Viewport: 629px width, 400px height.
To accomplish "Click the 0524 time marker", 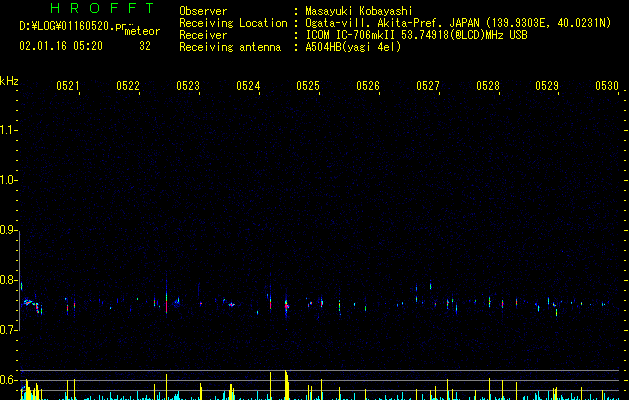I will coord(248,86).
